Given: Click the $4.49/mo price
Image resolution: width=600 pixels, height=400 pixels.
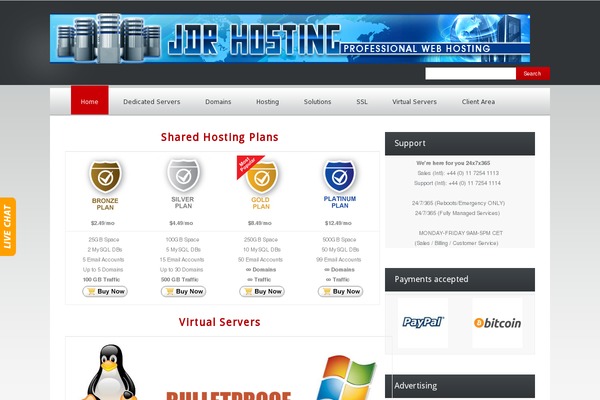Looking at the screenshot, I should pos(181,223).
